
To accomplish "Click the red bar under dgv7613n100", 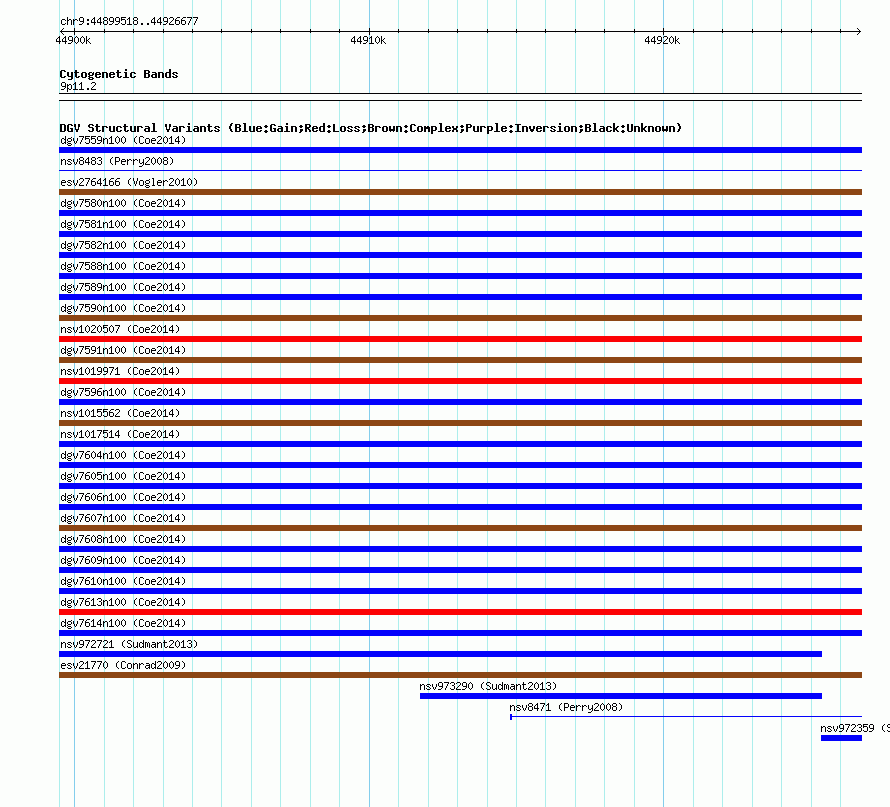I will [x=460, y=612].
